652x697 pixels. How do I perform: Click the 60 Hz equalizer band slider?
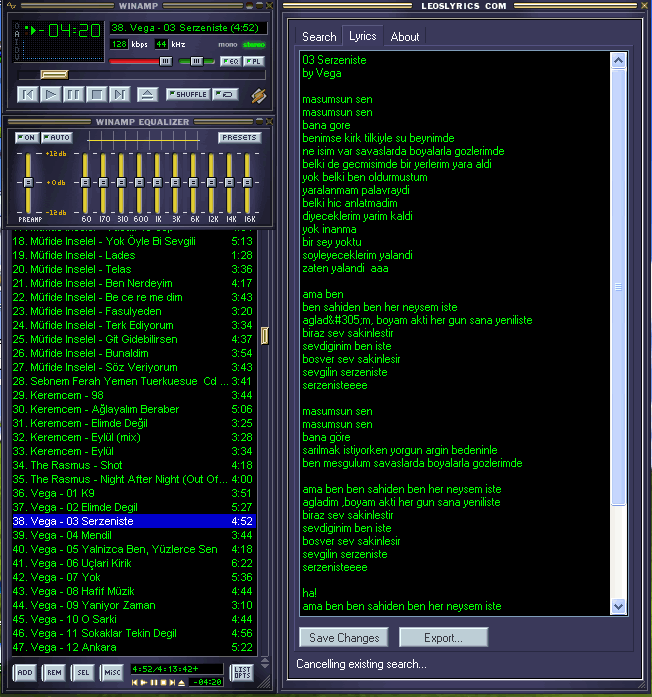(85, 182)
